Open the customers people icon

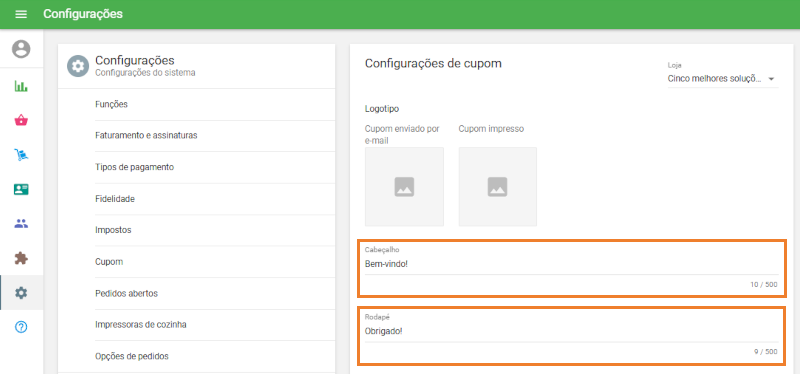click(x=21, y=223)
